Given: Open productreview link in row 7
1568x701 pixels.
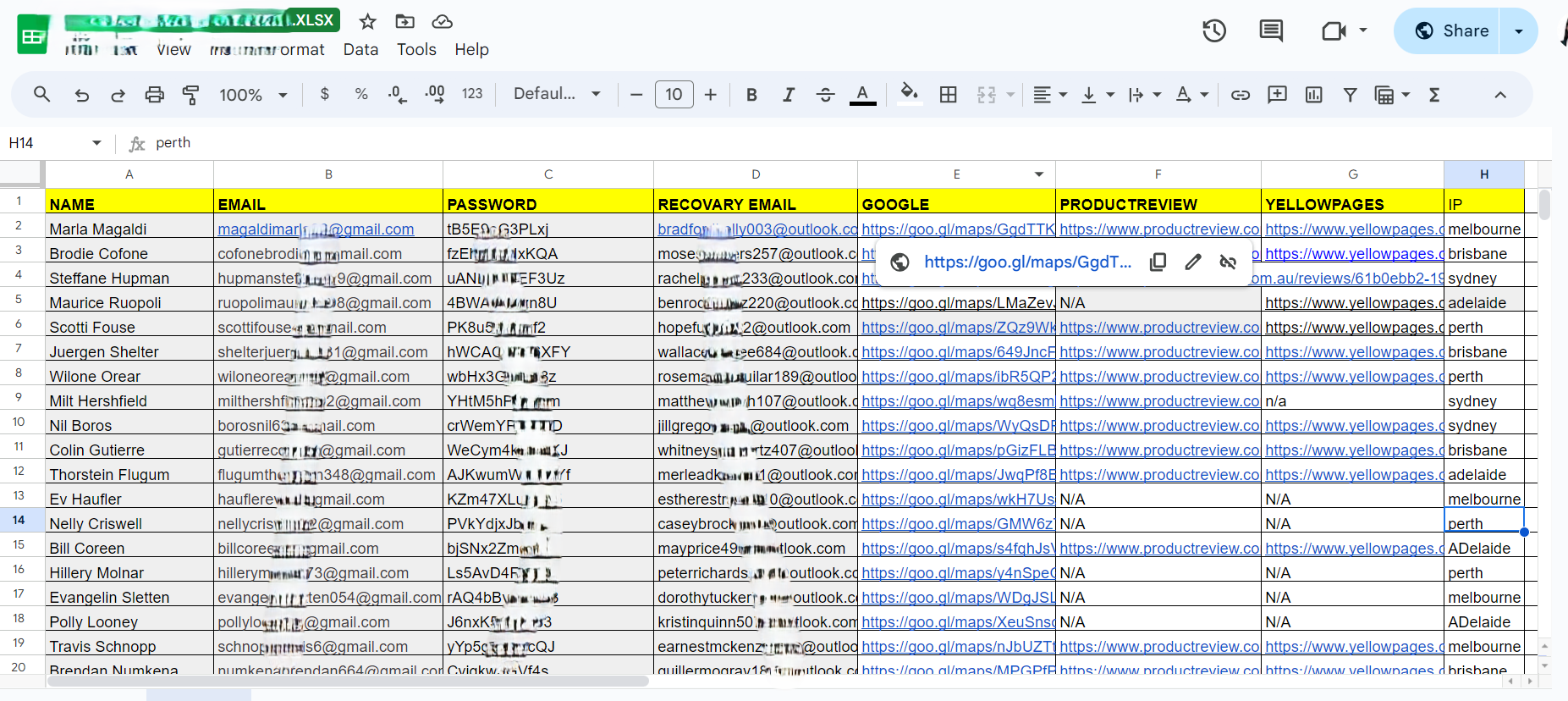Looking at the screenshot, I should pos(1159,352).
